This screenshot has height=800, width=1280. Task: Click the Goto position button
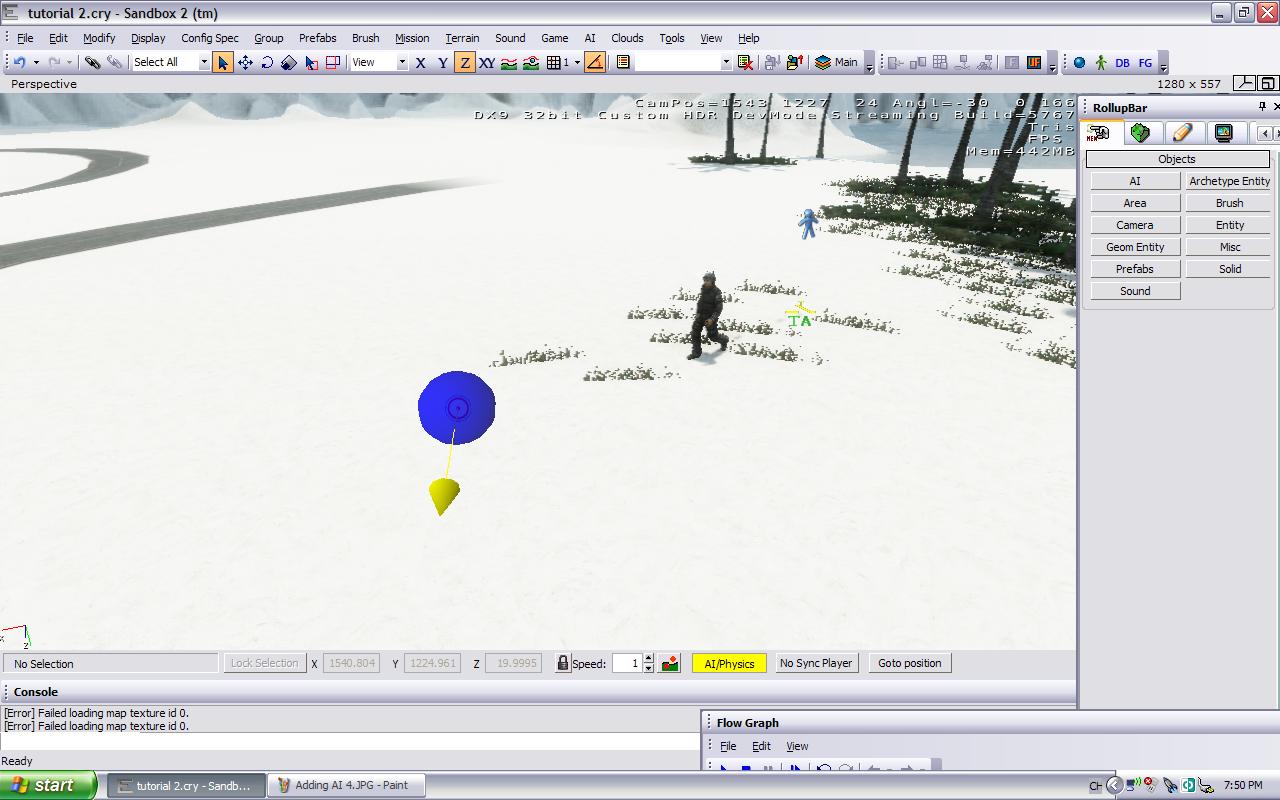[909, 663]
